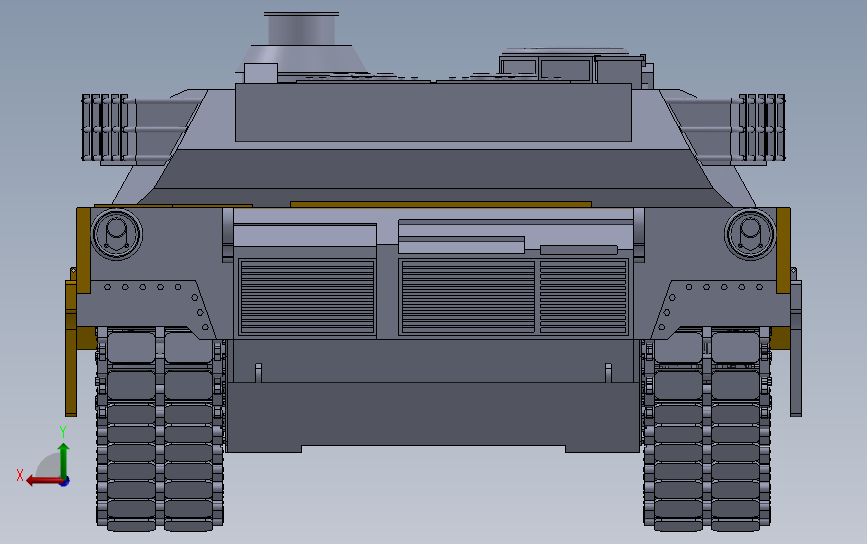The width and height of the screenshot is (867, 544).
Task: Select the right track assembly
Action: click(707, 428)
